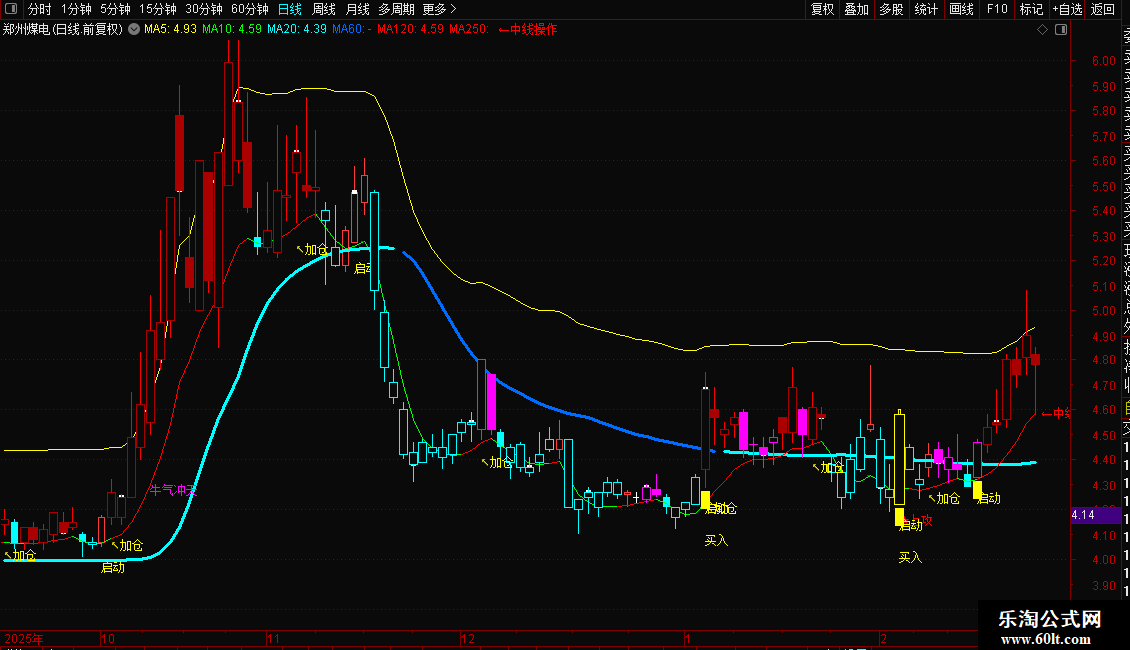Click the 4.00 price axis label
The width and height of the screenshot is (1130, 650).
pyautogui.click(x=1103, y=560)
